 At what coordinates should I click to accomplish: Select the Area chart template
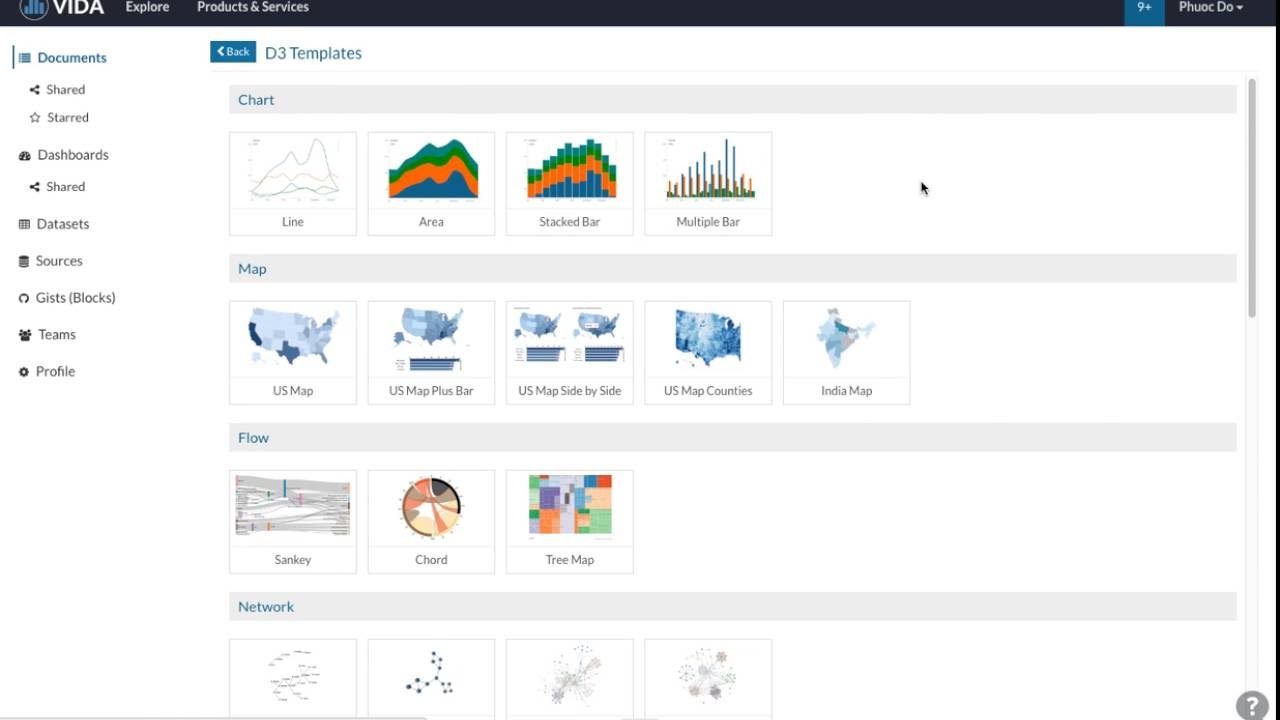pyautogui.click(x=431, y=184)
